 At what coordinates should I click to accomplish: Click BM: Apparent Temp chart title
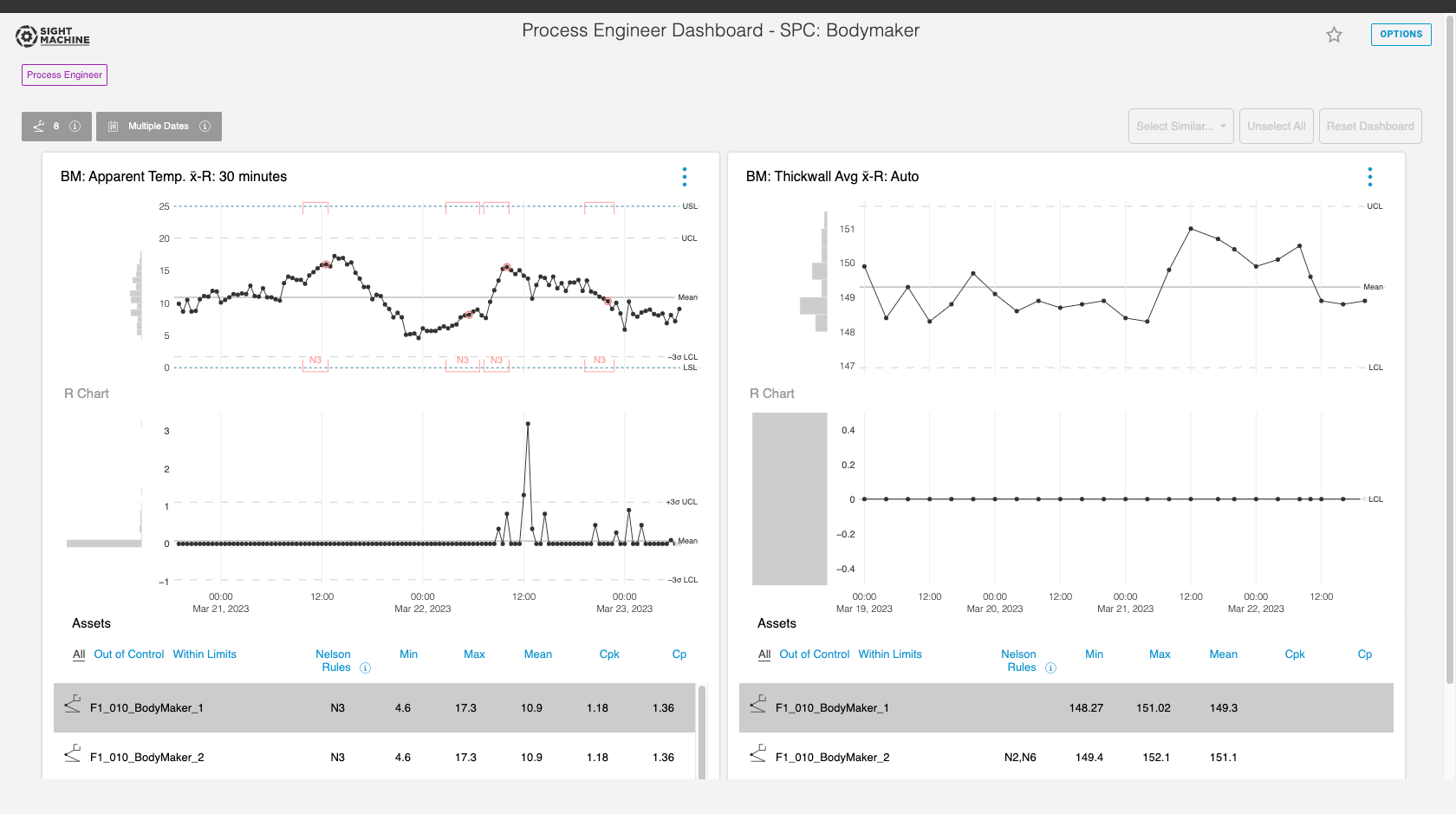click(x=173, y=177)
